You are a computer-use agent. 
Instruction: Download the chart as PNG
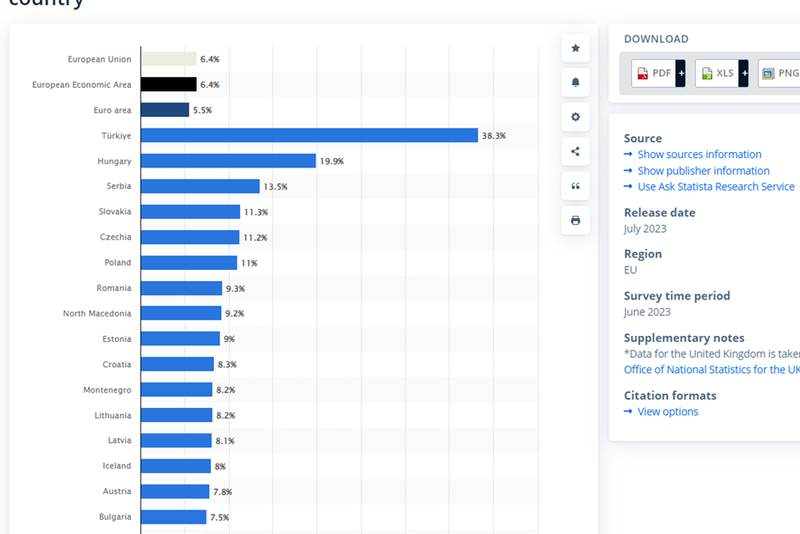click(x=779, y=73)
